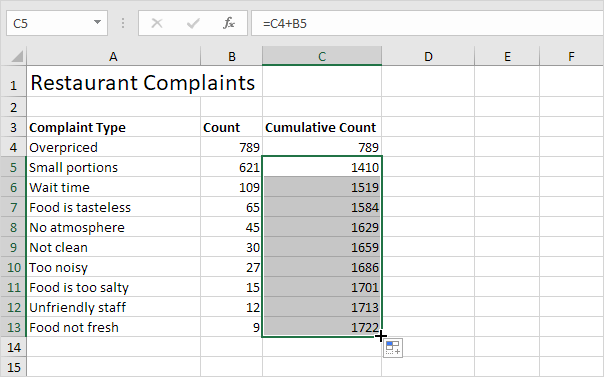Select row 14 header
The height and width of the screenshot is (377, 604).
point(13,347)
